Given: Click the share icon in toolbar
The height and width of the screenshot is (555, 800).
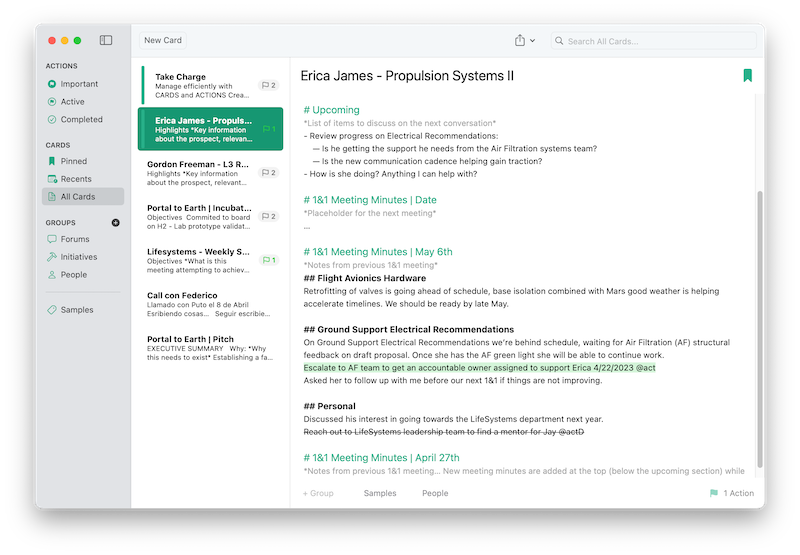Looking at the screenshot, I should point(520,41).
